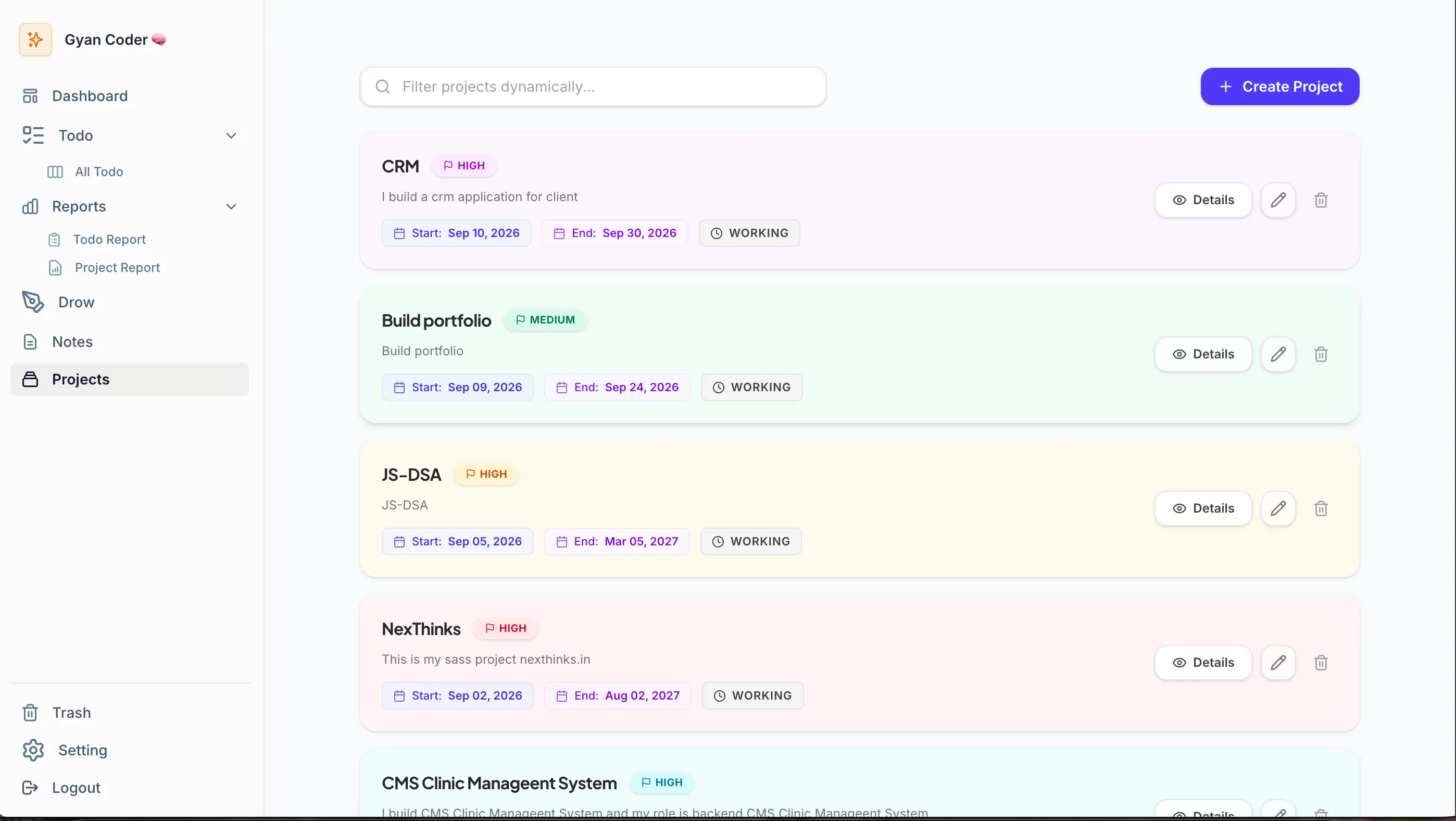Screen dimensions: 1456x821
Task: Click the CRM HIGH priority badge
Action: pos(464,166)
